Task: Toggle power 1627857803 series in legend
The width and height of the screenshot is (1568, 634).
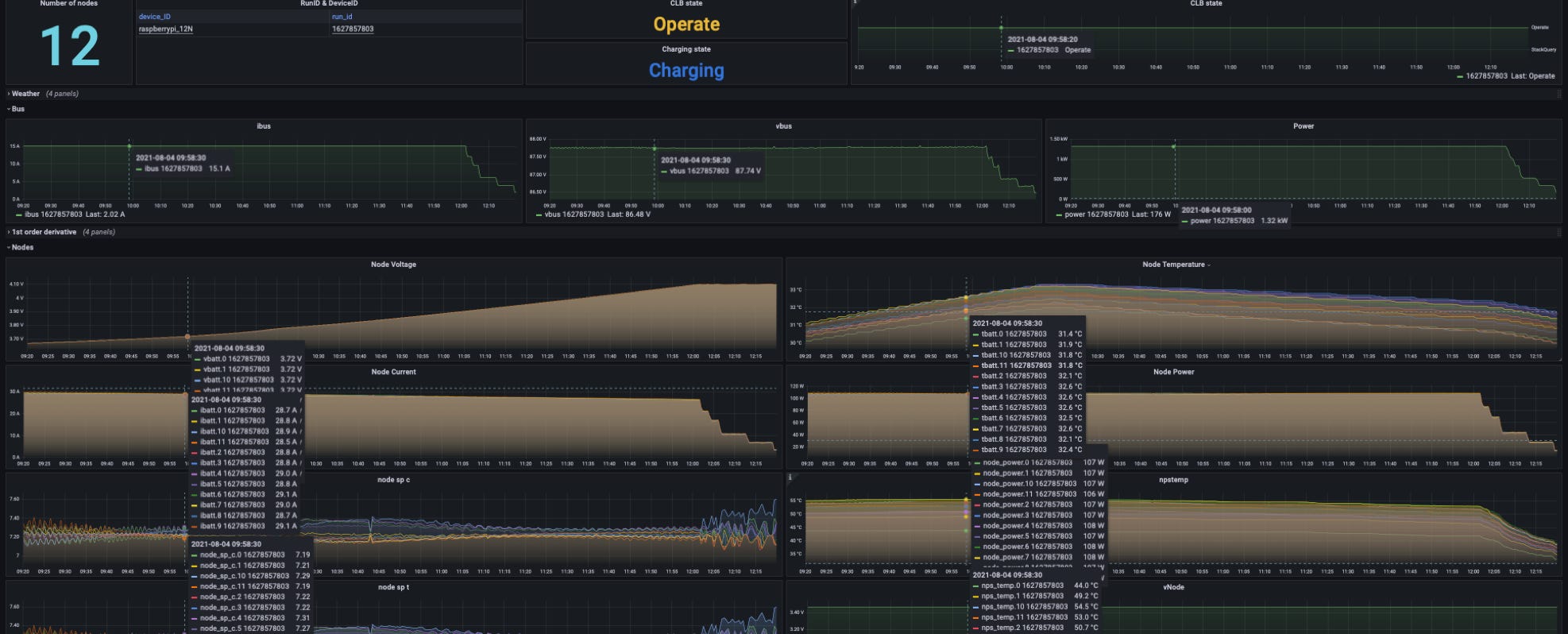Action: tap(1096, 215)
